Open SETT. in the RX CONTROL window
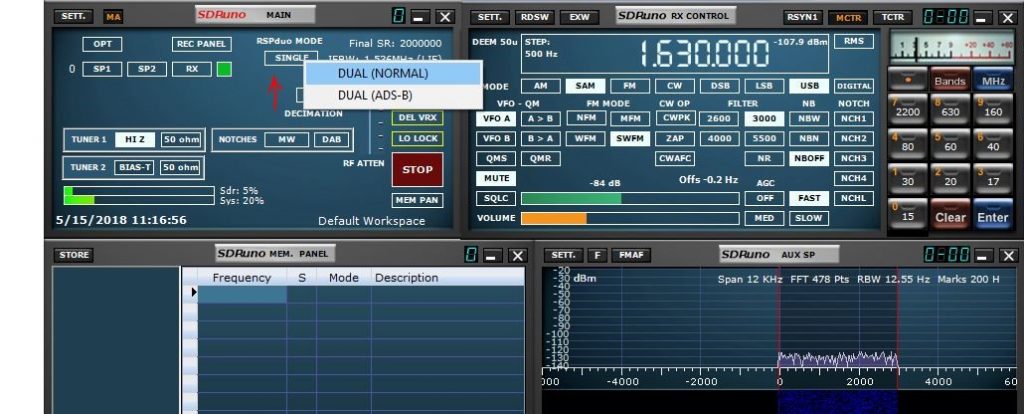The height and width of the screenshot is (414, 1024). click(489, 17)
